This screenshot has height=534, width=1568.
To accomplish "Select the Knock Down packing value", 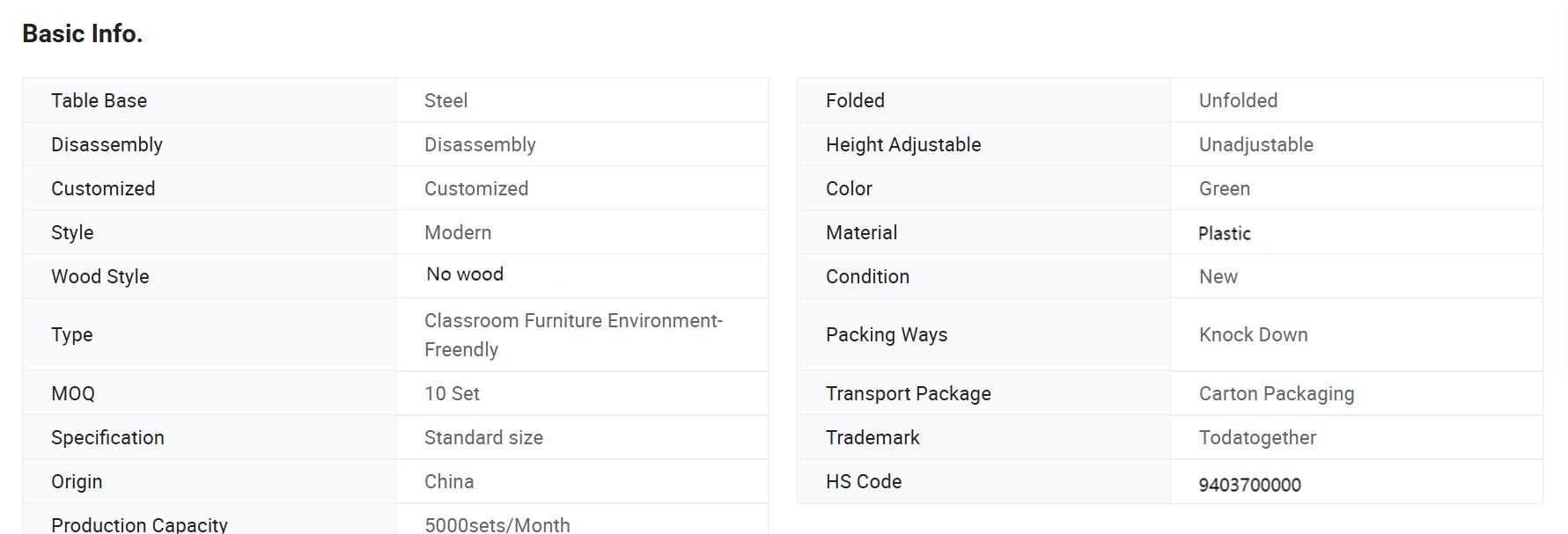I will pyautogui.click(x=1253, y=334).
